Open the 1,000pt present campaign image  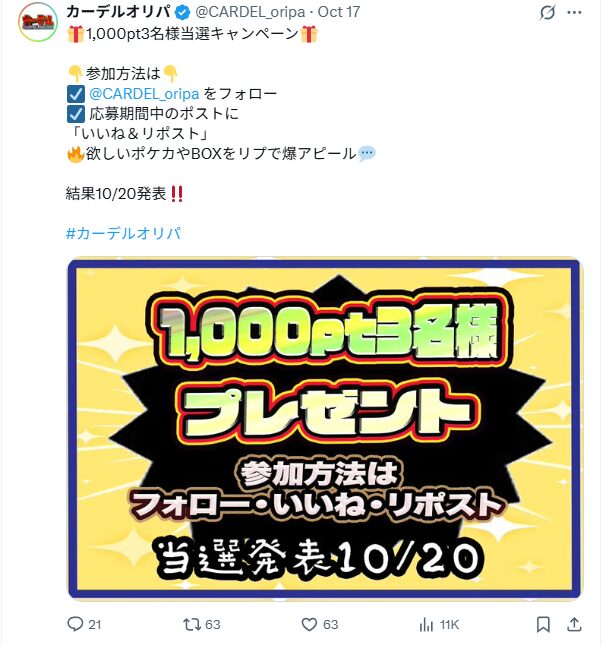[x=324, y=428]
